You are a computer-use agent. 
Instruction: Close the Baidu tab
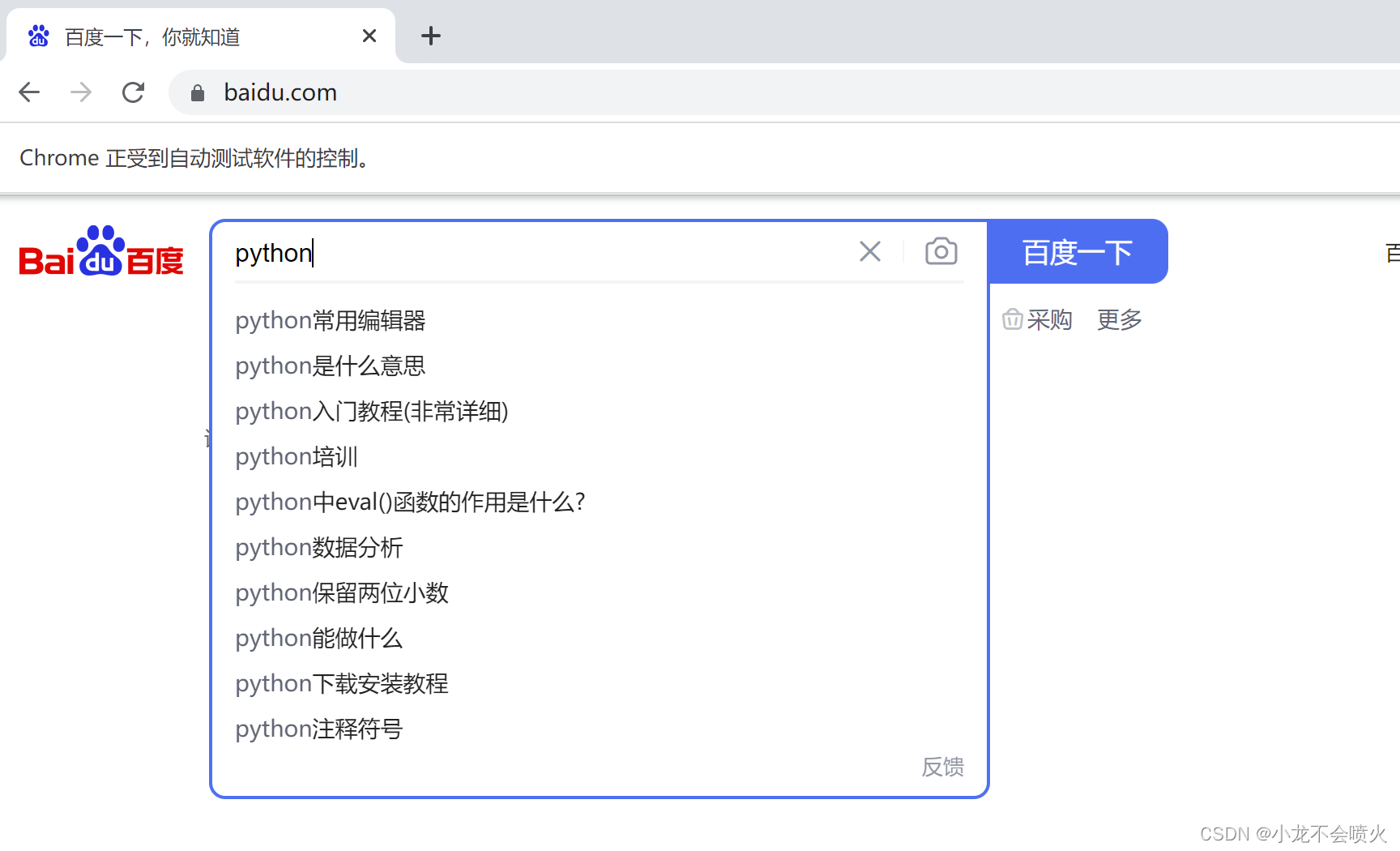[369, 36]
